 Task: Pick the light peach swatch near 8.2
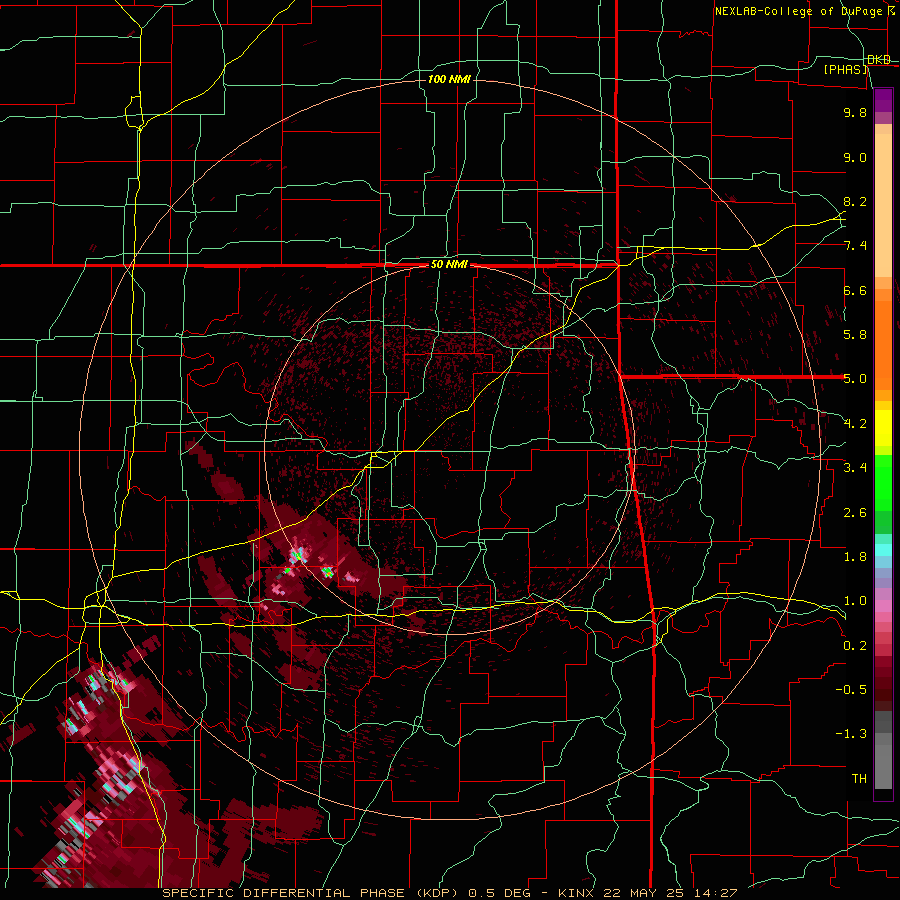pos(883,205)
